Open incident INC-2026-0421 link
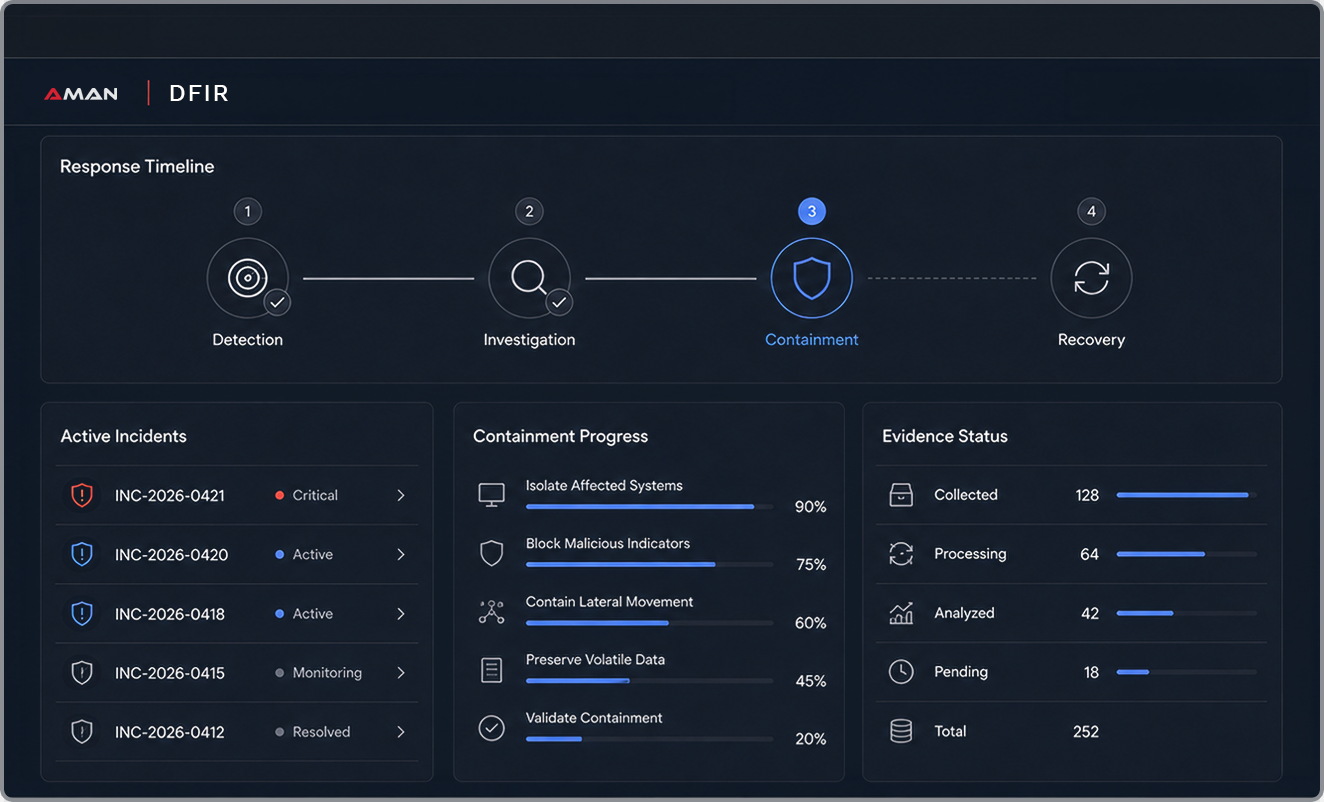This screenshot has width=1324, height=802. (169, 495)
